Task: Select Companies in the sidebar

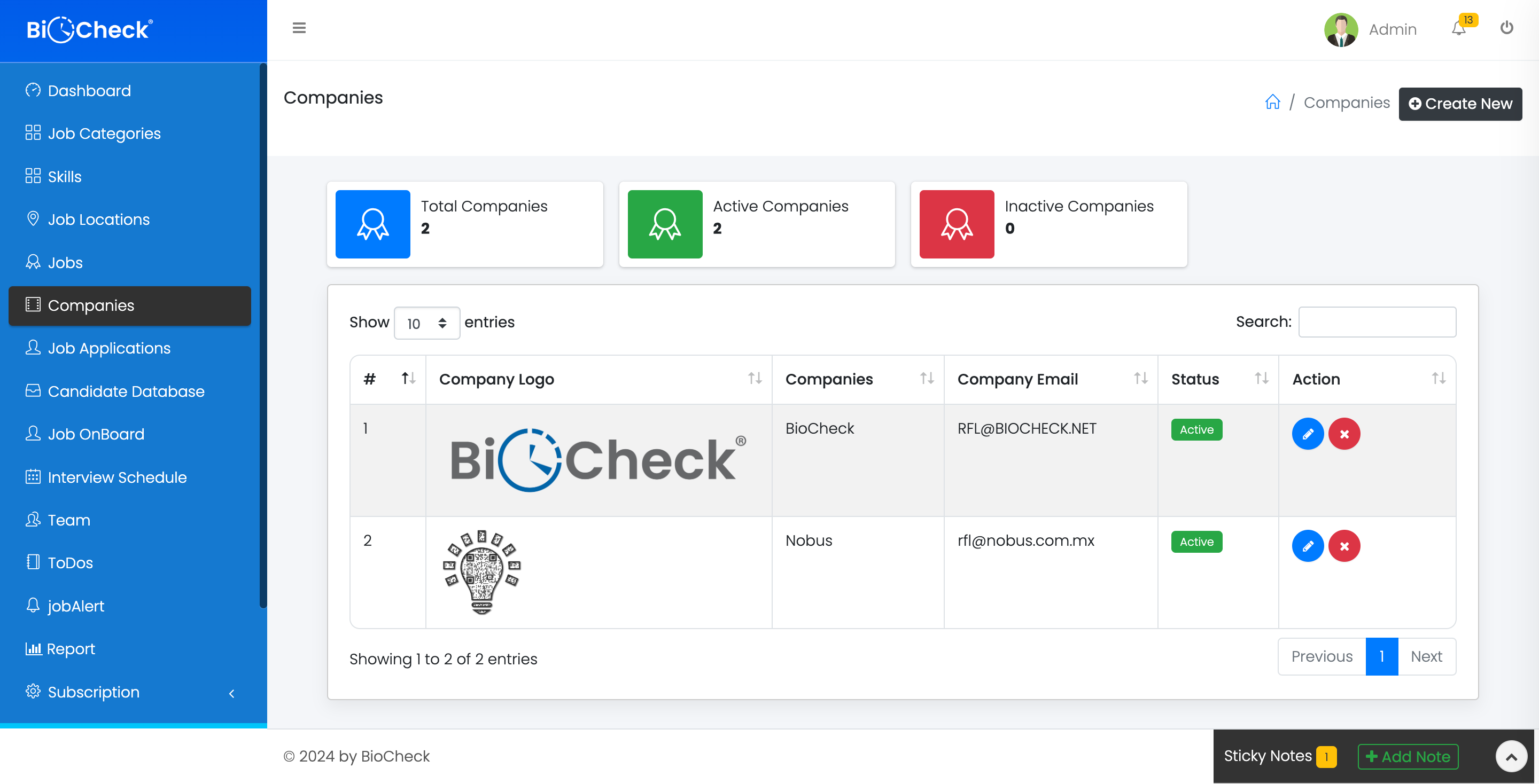Action: click(x=130, y=305)
